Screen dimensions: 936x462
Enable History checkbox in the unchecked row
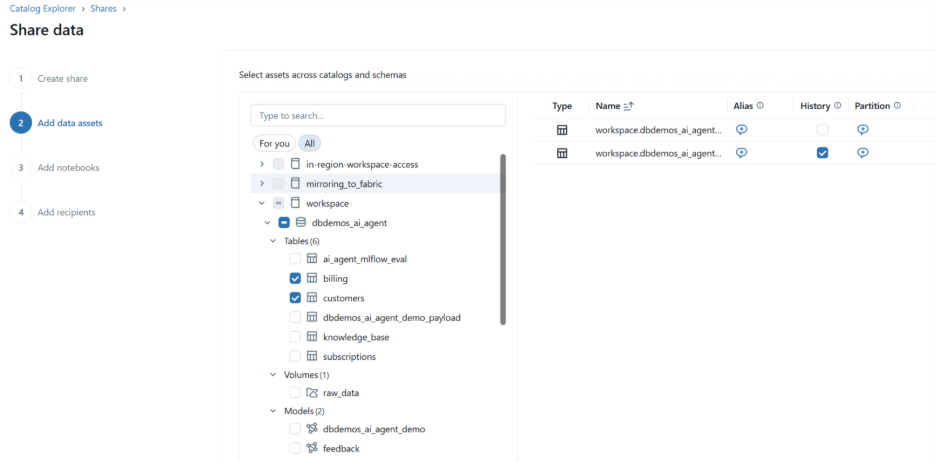click(823, 130)
